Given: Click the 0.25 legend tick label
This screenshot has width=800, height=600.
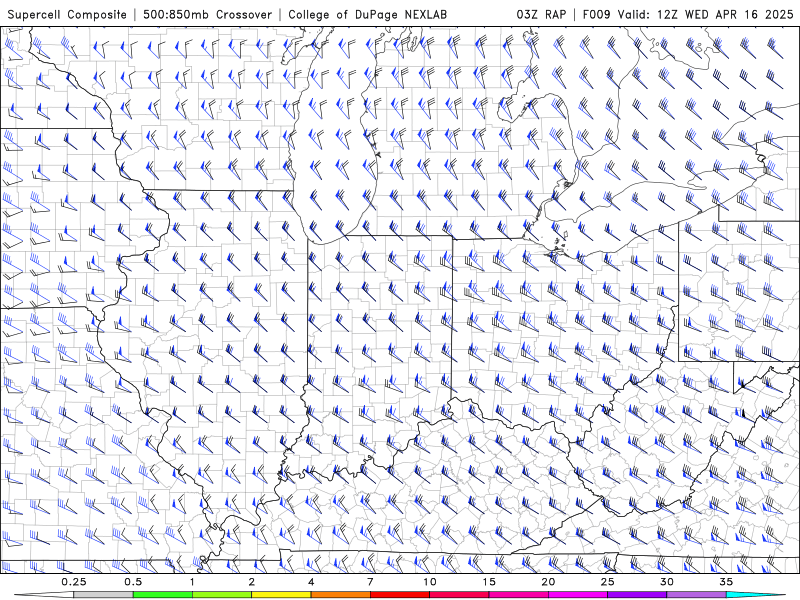Looking at the screenshot, I should [74, 582].
